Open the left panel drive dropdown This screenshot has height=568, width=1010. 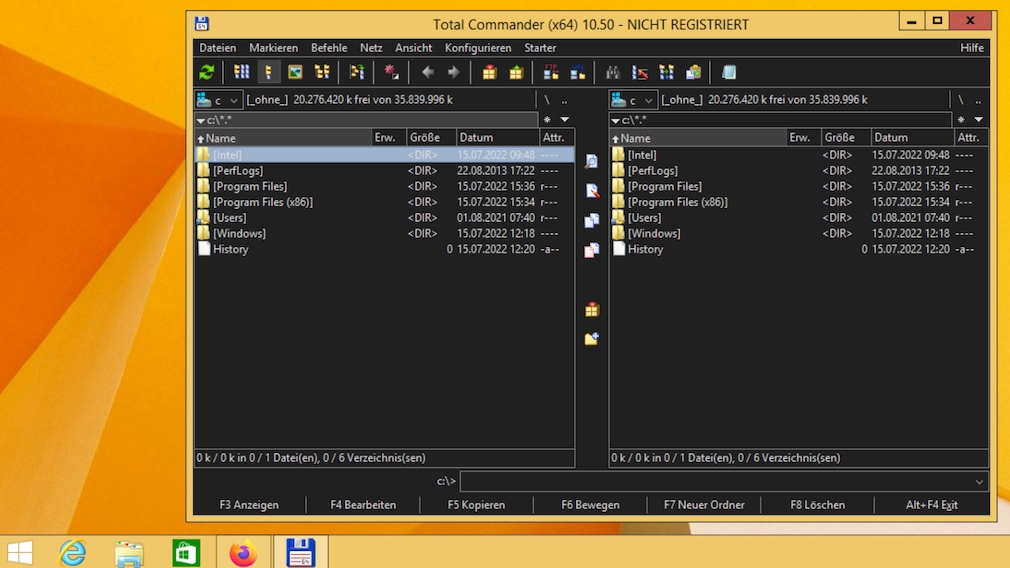click(219, 100)
